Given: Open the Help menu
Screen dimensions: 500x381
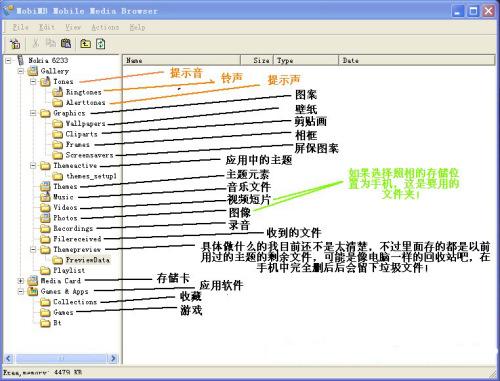Looking at the screenshot, I should [137, 27].
